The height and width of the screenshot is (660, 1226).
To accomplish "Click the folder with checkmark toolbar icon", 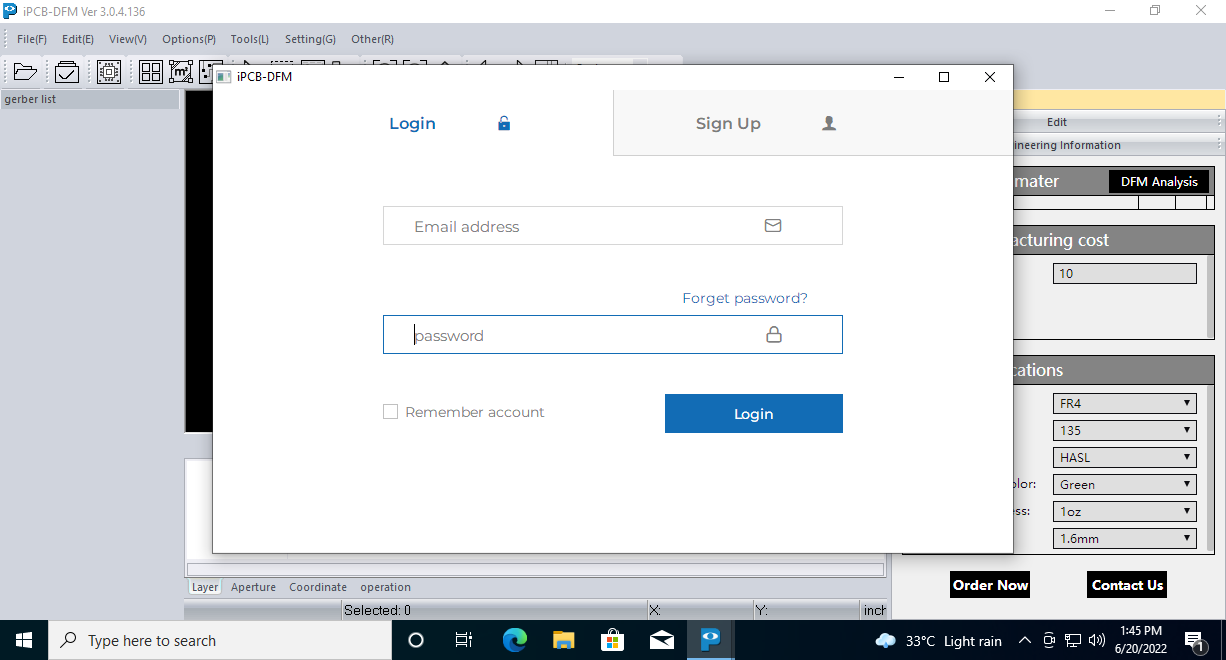I will coord(67,72).
